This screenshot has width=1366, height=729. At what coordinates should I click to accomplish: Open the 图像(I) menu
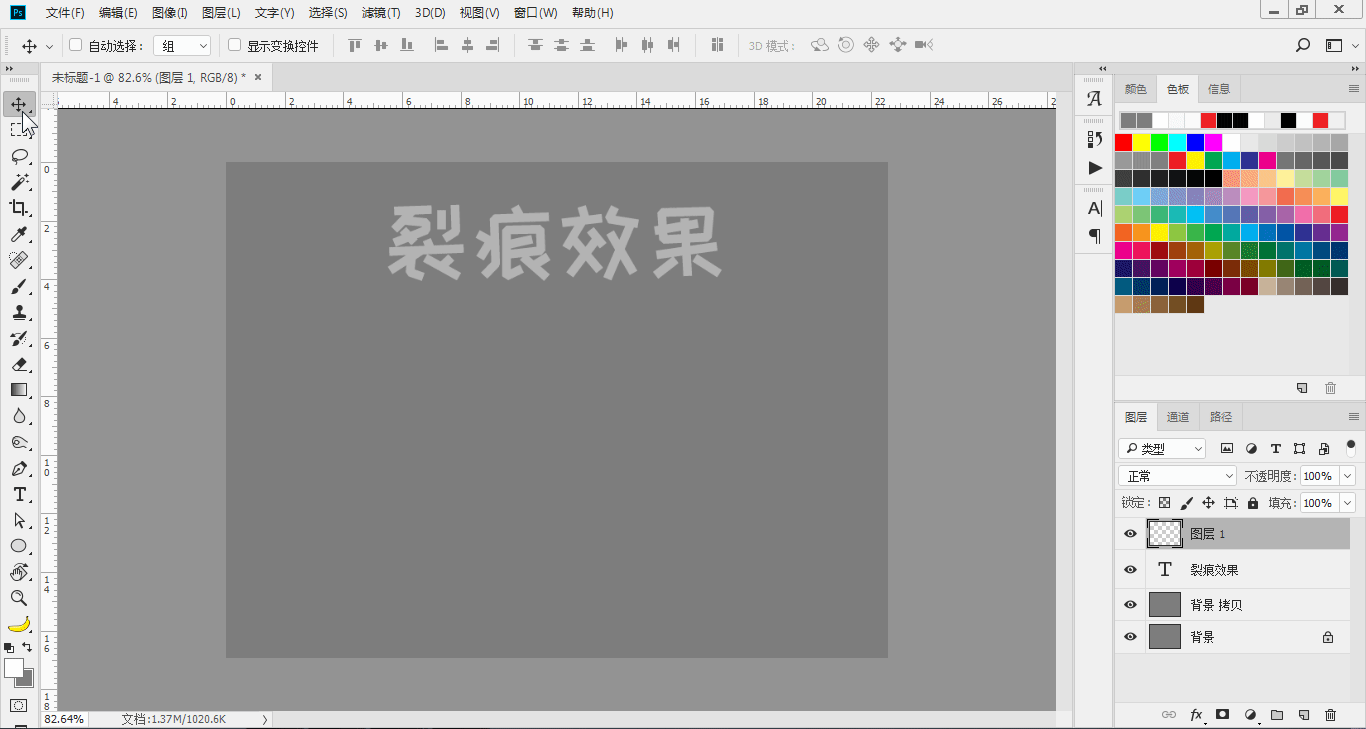tap(170, 13)
